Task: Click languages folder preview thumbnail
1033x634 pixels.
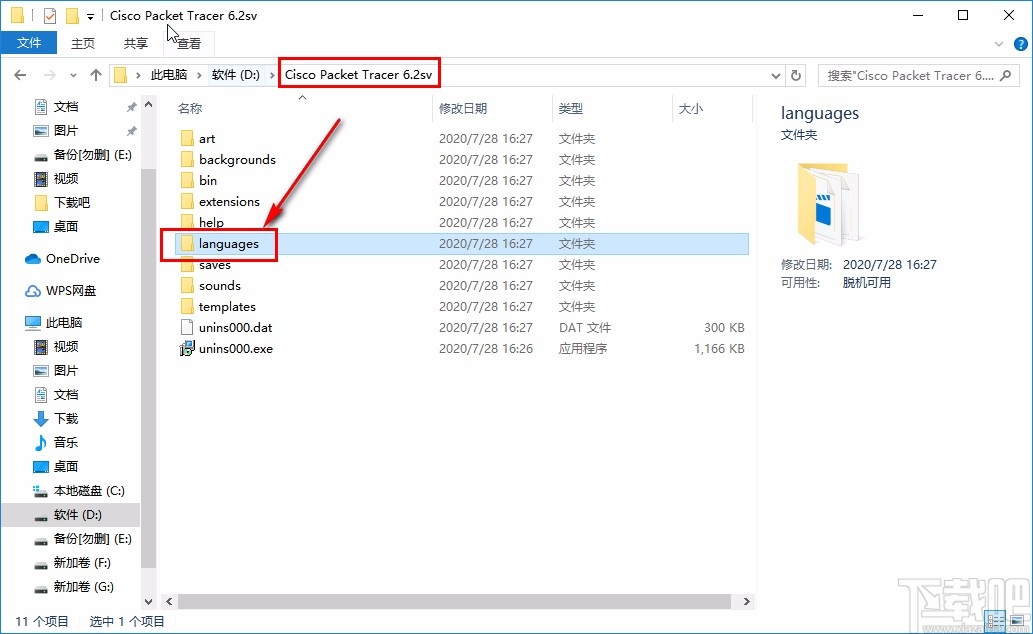Action: (828, 204)
